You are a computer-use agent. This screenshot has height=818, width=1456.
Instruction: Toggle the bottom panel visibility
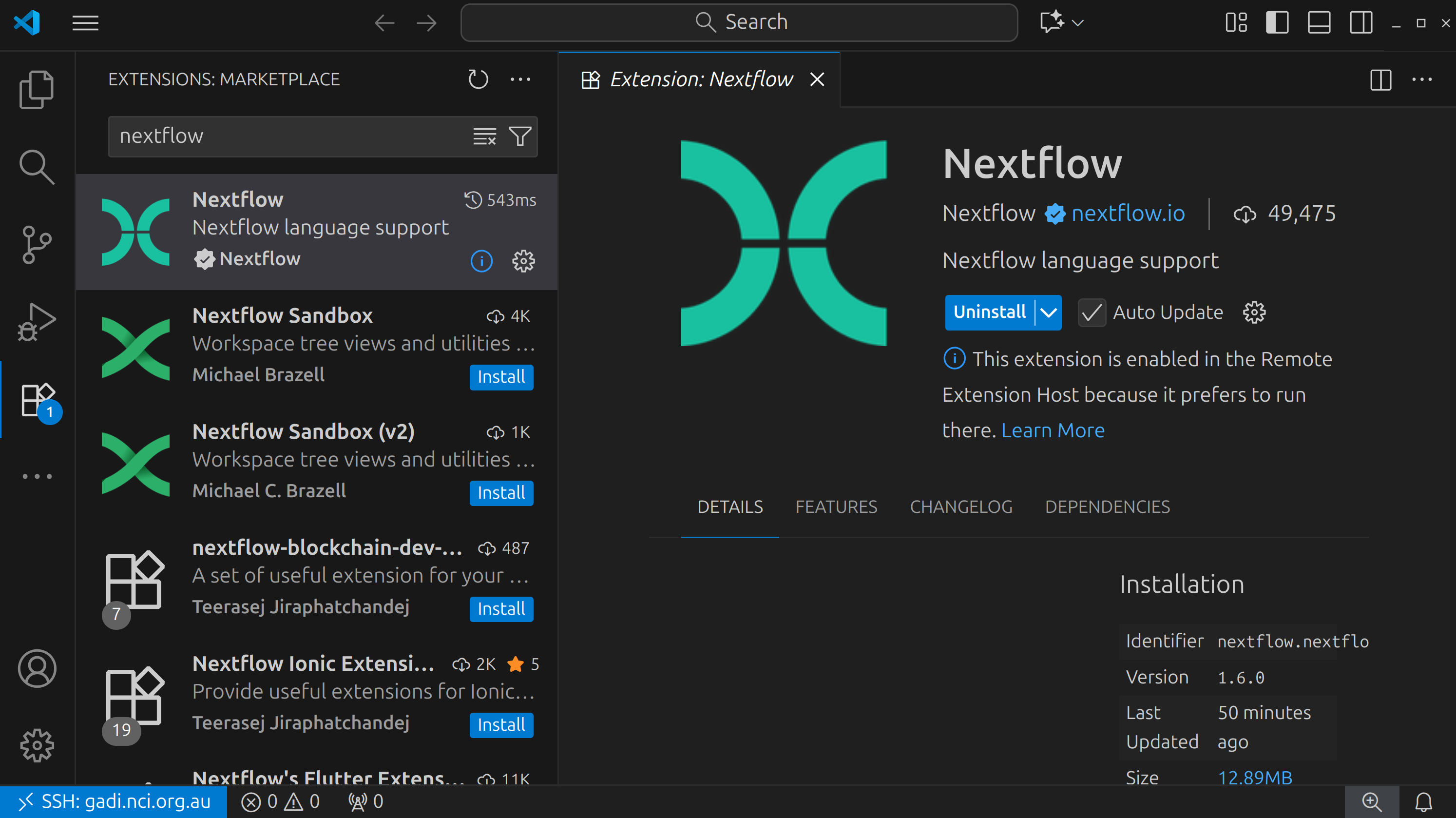pos(1319,22)
